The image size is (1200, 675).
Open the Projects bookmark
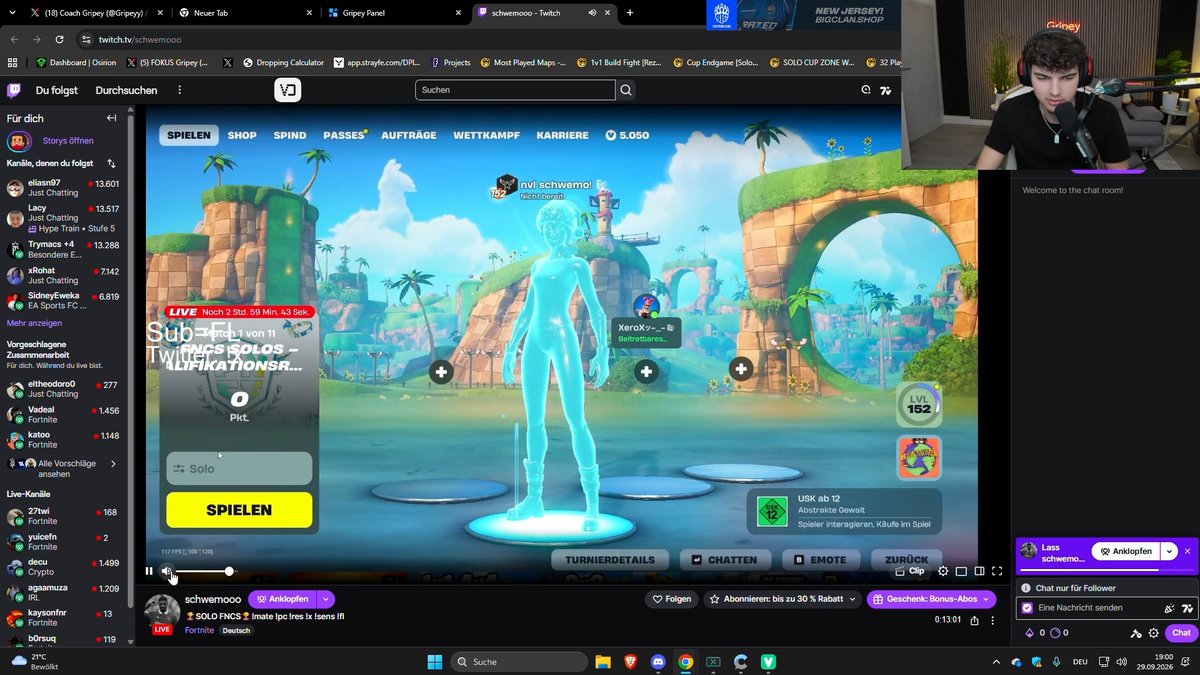click(x=450, y=62)
